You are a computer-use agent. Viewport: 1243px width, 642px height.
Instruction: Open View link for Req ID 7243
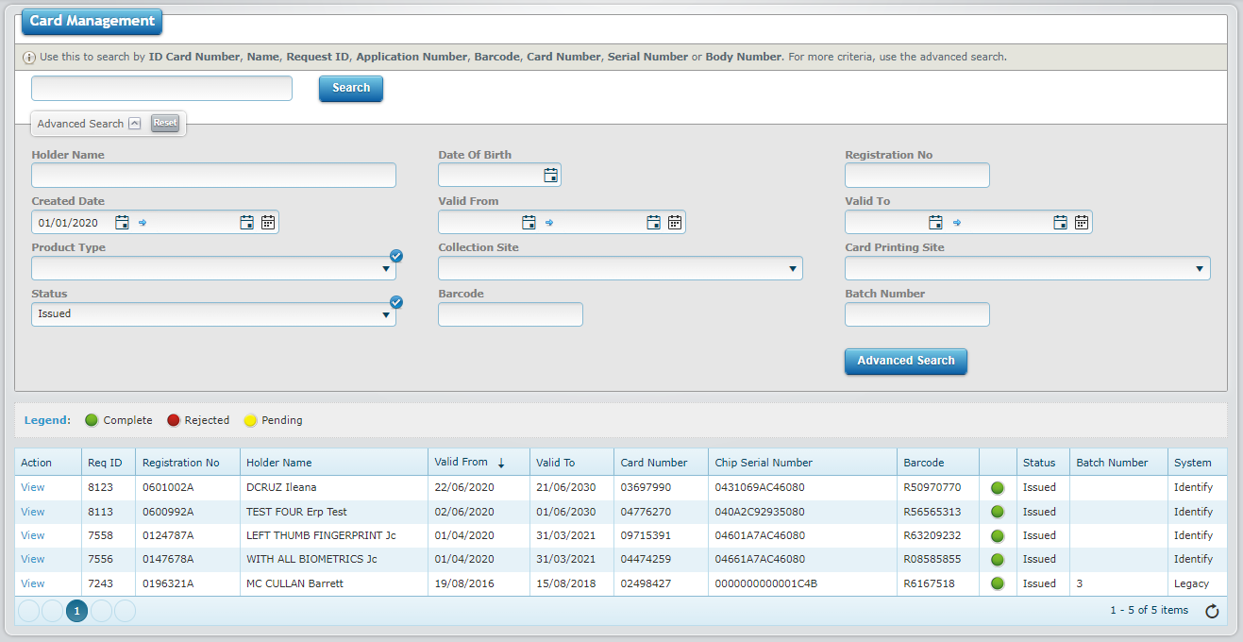click(x=32, y=583)
